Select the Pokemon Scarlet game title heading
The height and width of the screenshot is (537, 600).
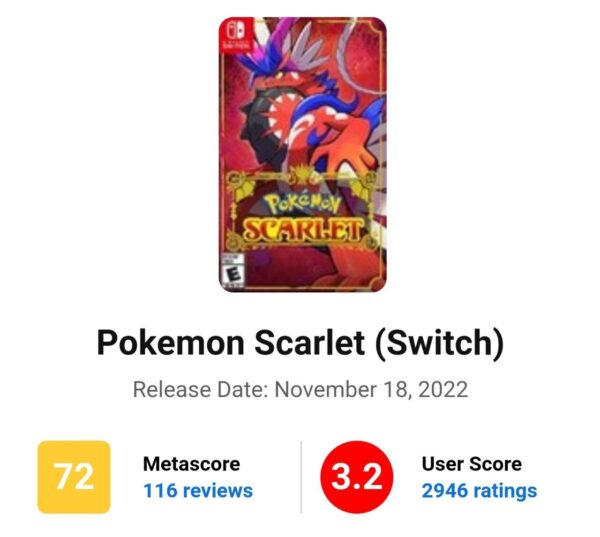tap(218, 343)
